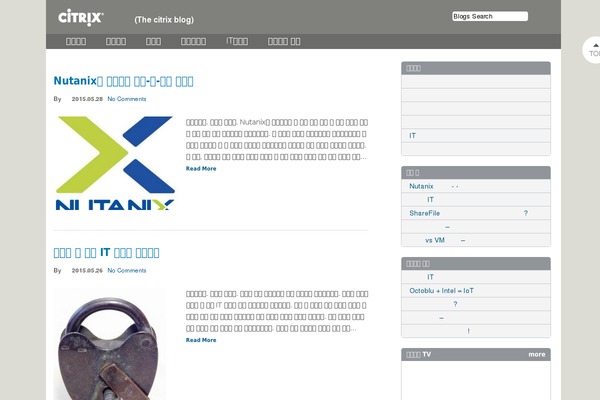
Task: Open the Nutanix article title link
Action: 123,81
